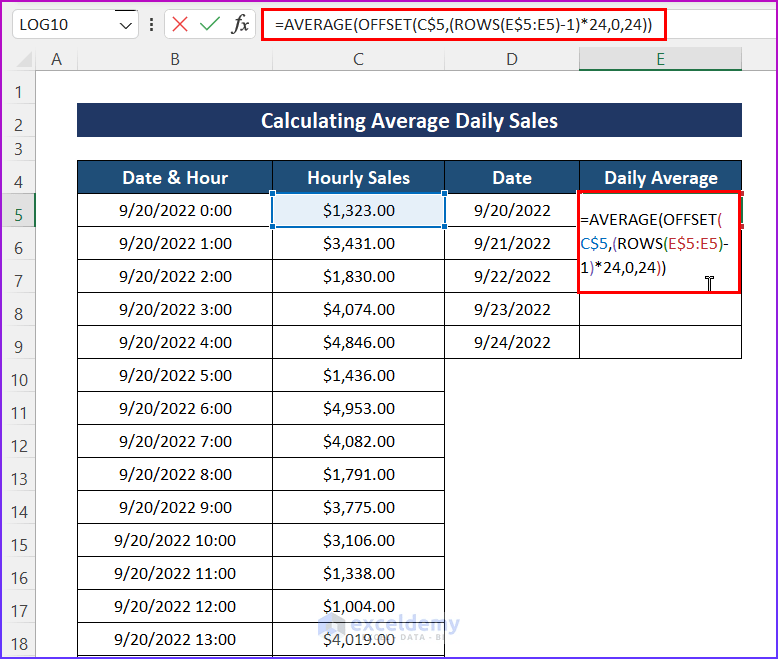Click the Daily Average header cell

[660, 177]
